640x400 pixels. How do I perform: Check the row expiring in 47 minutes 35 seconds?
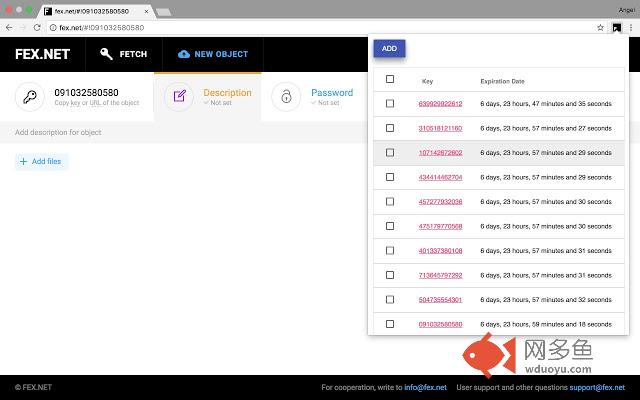pos(390,103)
